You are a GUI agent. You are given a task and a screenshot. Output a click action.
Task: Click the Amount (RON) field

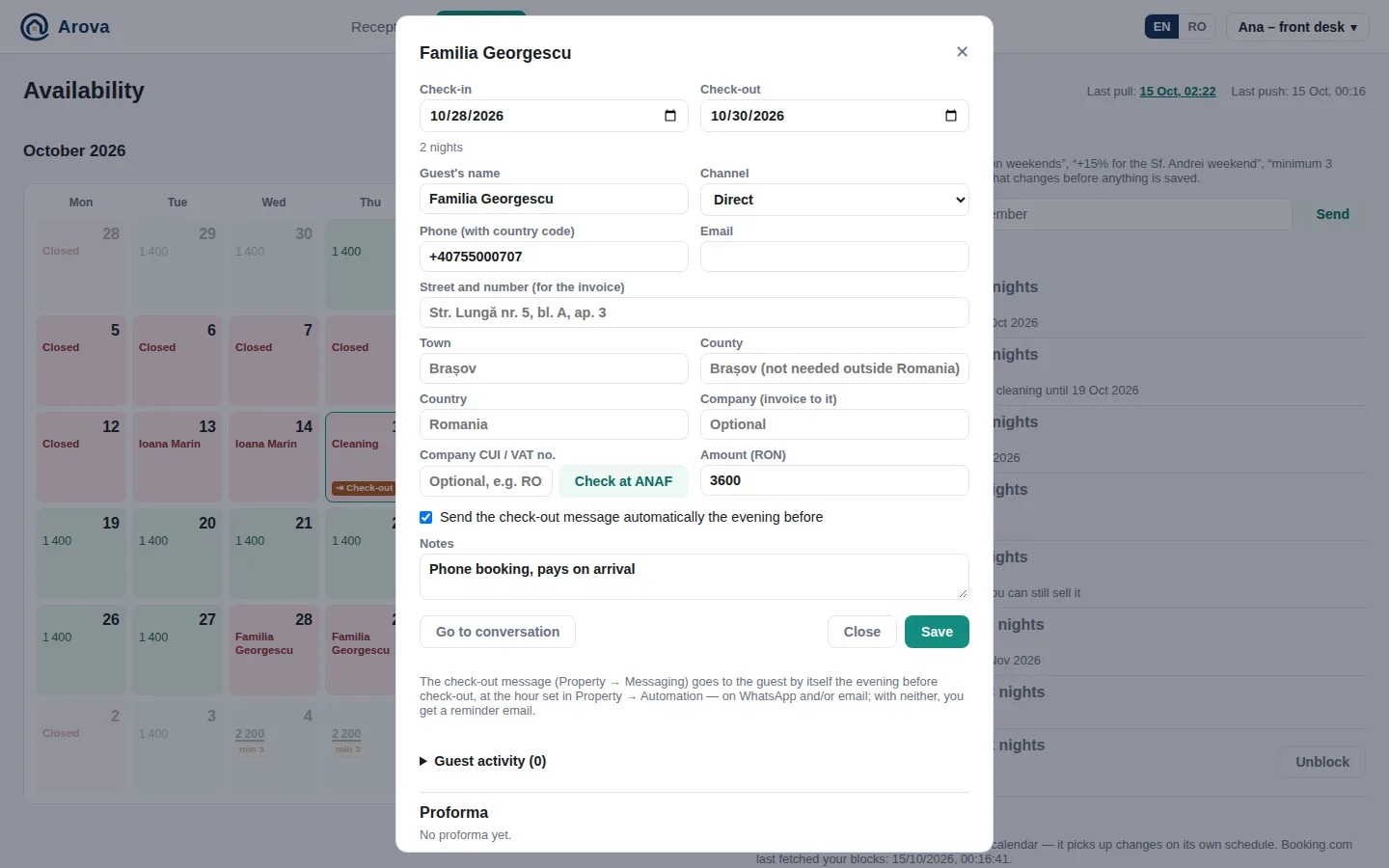tap(834, 480)
